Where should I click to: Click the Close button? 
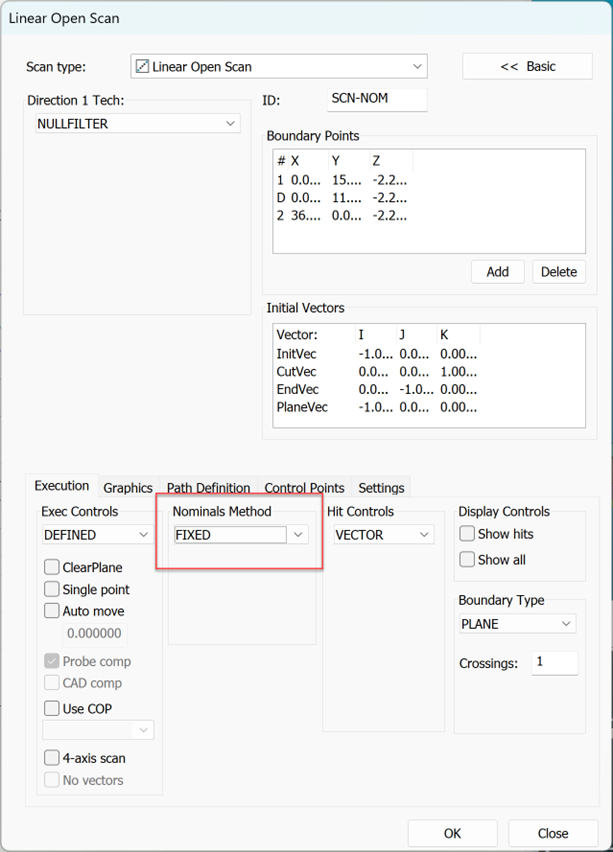coord(553,833)
